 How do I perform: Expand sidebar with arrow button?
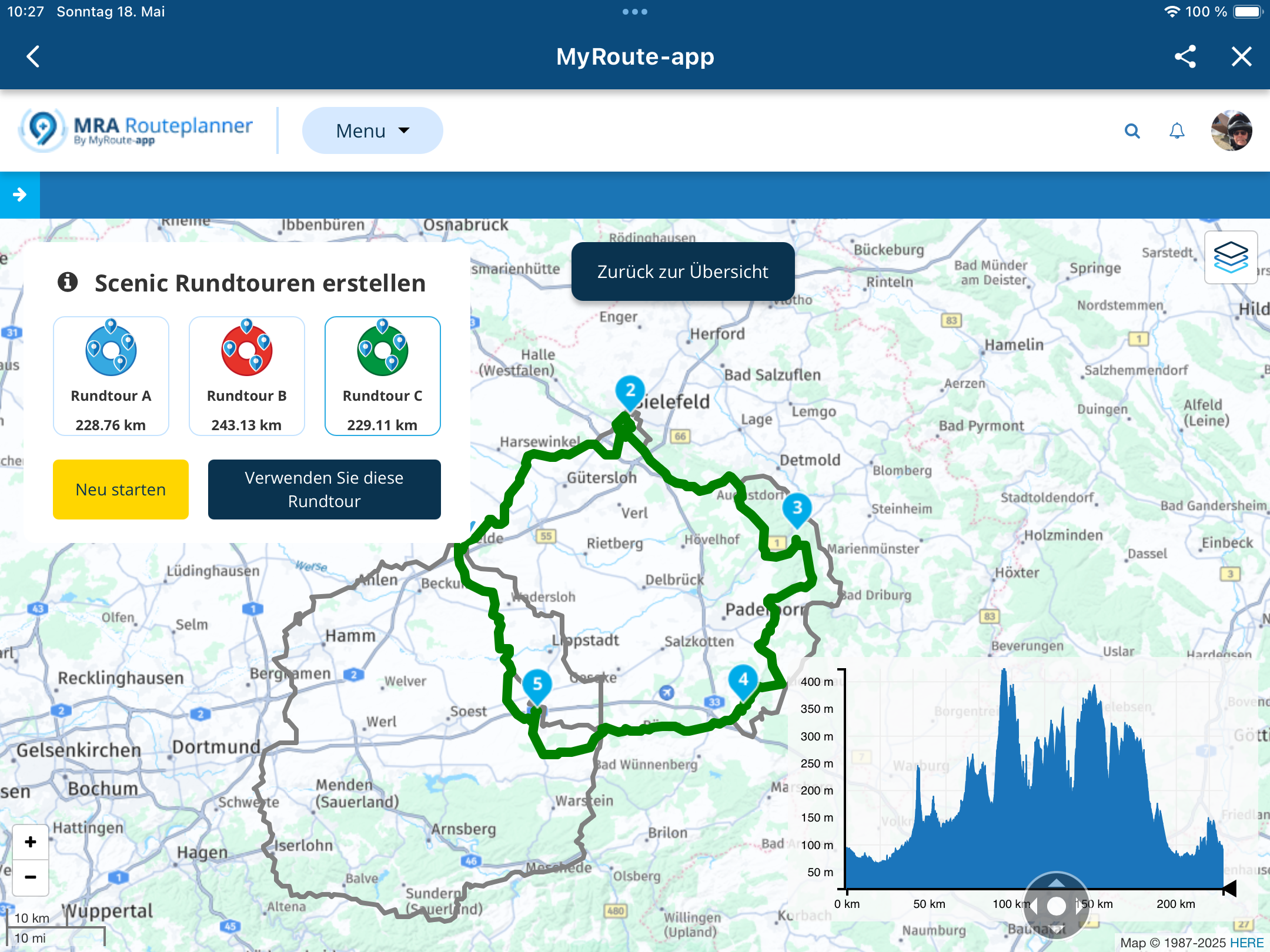coord(20,195)
